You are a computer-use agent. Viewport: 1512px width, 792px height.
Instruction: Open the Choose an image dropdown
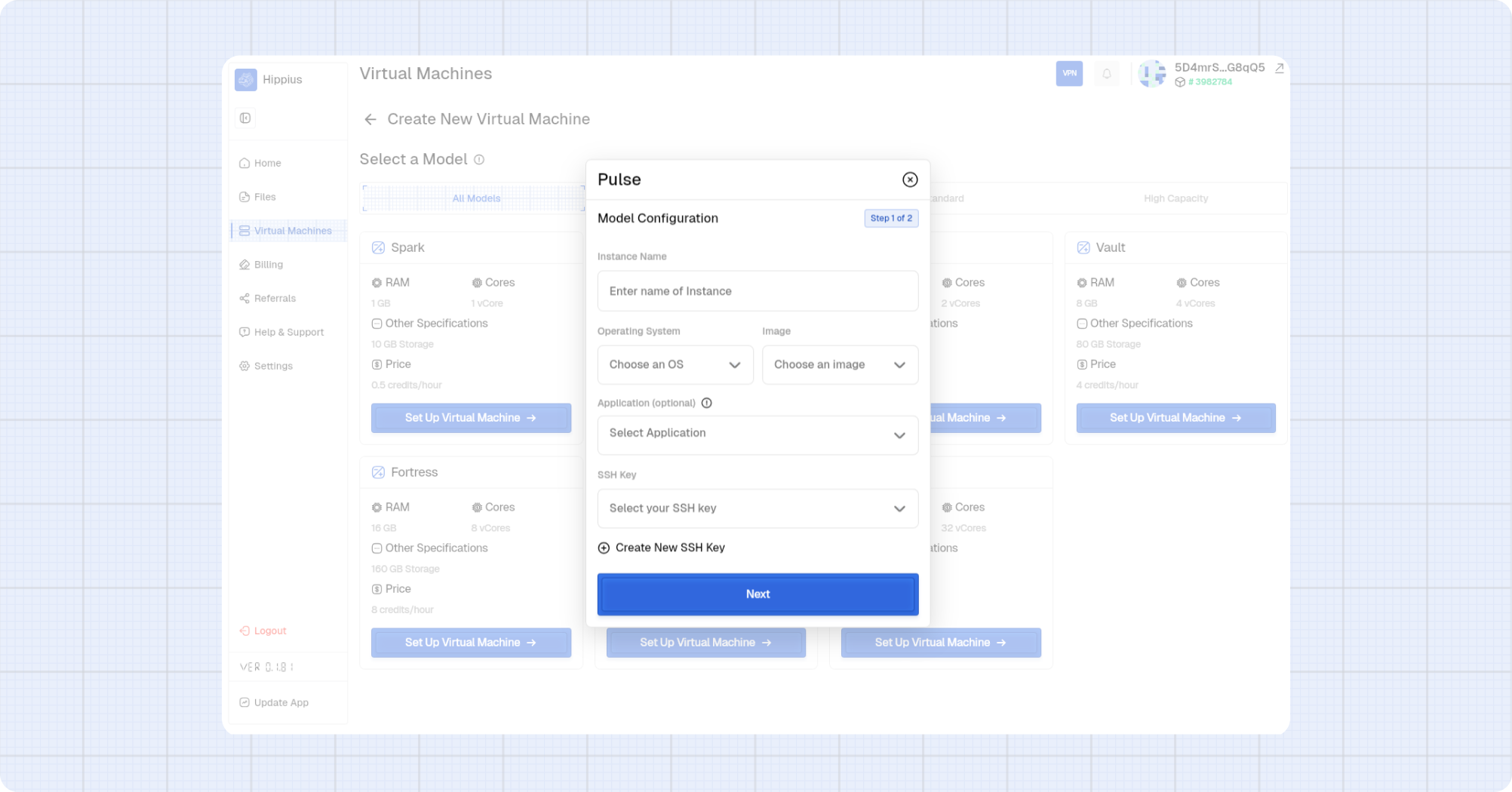pos(840,364)
